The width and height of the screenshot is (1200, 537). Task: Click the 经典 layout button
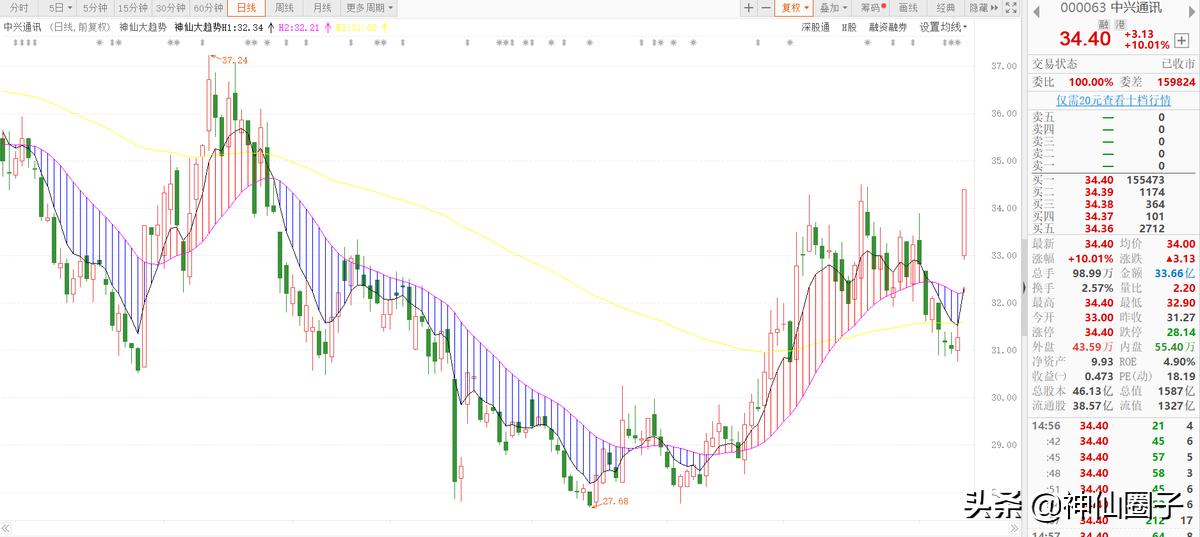tap(946, 8)
